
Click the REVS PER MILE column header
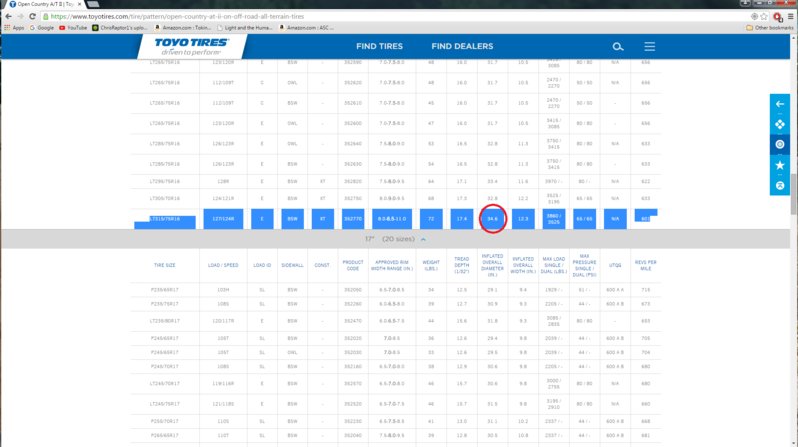645,265
